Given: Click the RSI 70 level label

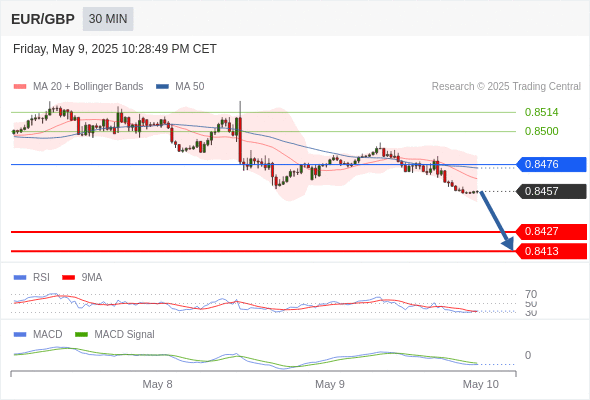Looking at the screenshot, I should [531, 294].
